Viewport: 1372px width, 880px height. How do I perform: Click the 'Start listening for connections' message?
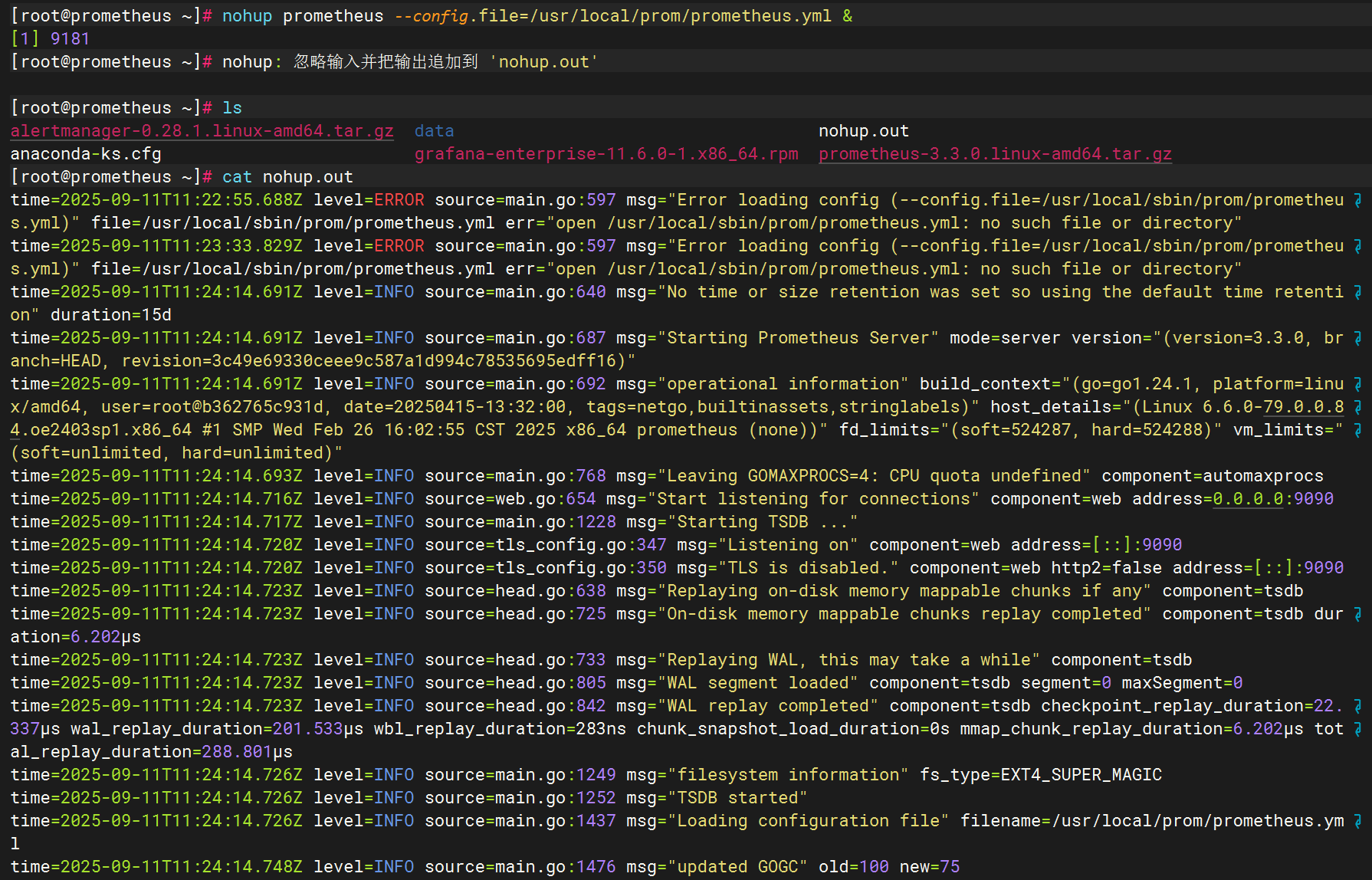click(813, 499)
